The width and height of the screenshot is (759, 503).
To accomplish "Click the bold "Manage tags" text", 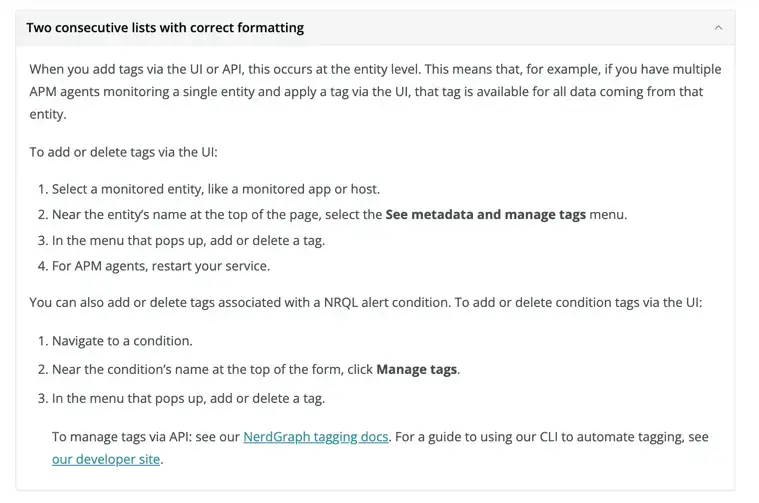I will [x=417, y=369].
